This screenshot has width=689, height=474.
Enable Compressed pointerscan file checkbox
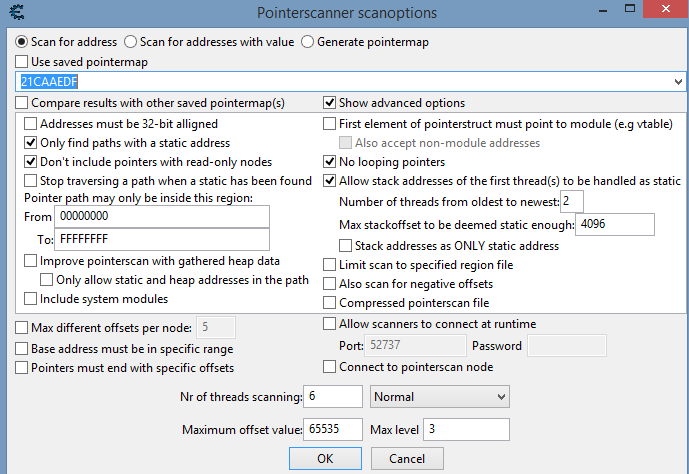pyautogui.click(x=331, y=303)
